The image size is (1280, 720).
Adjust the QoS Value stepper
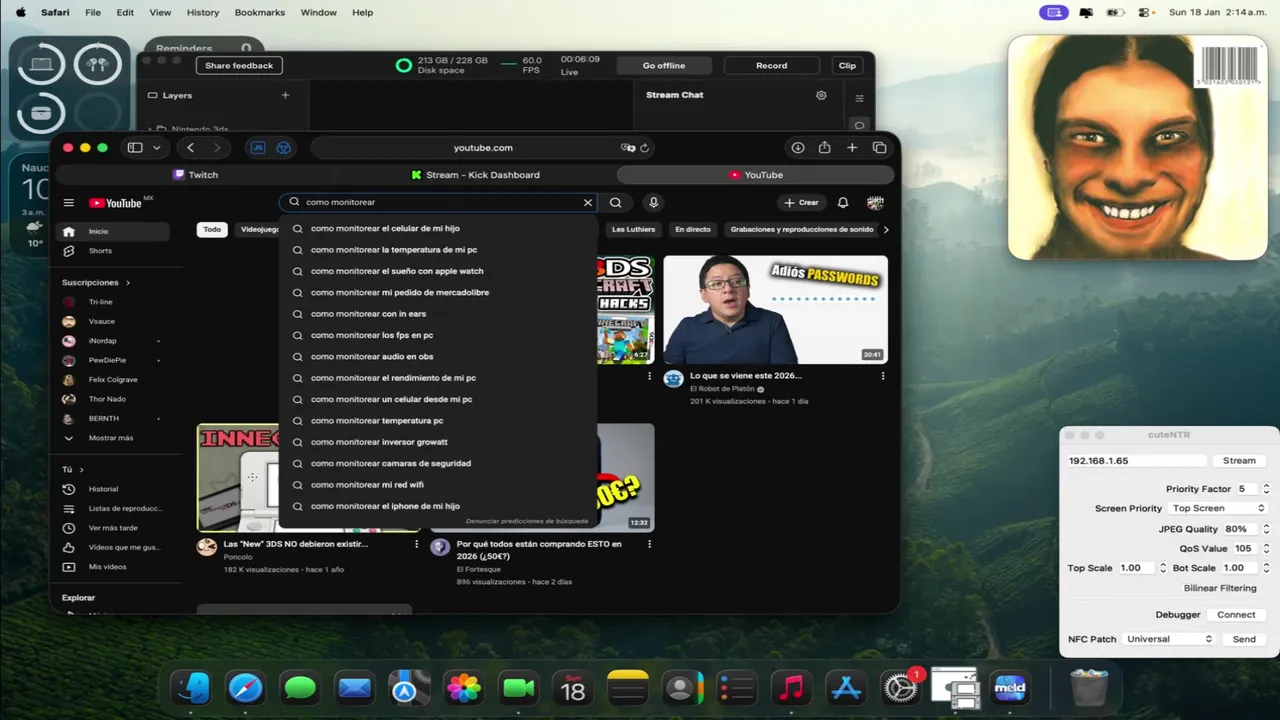(x=1266, y=548)
